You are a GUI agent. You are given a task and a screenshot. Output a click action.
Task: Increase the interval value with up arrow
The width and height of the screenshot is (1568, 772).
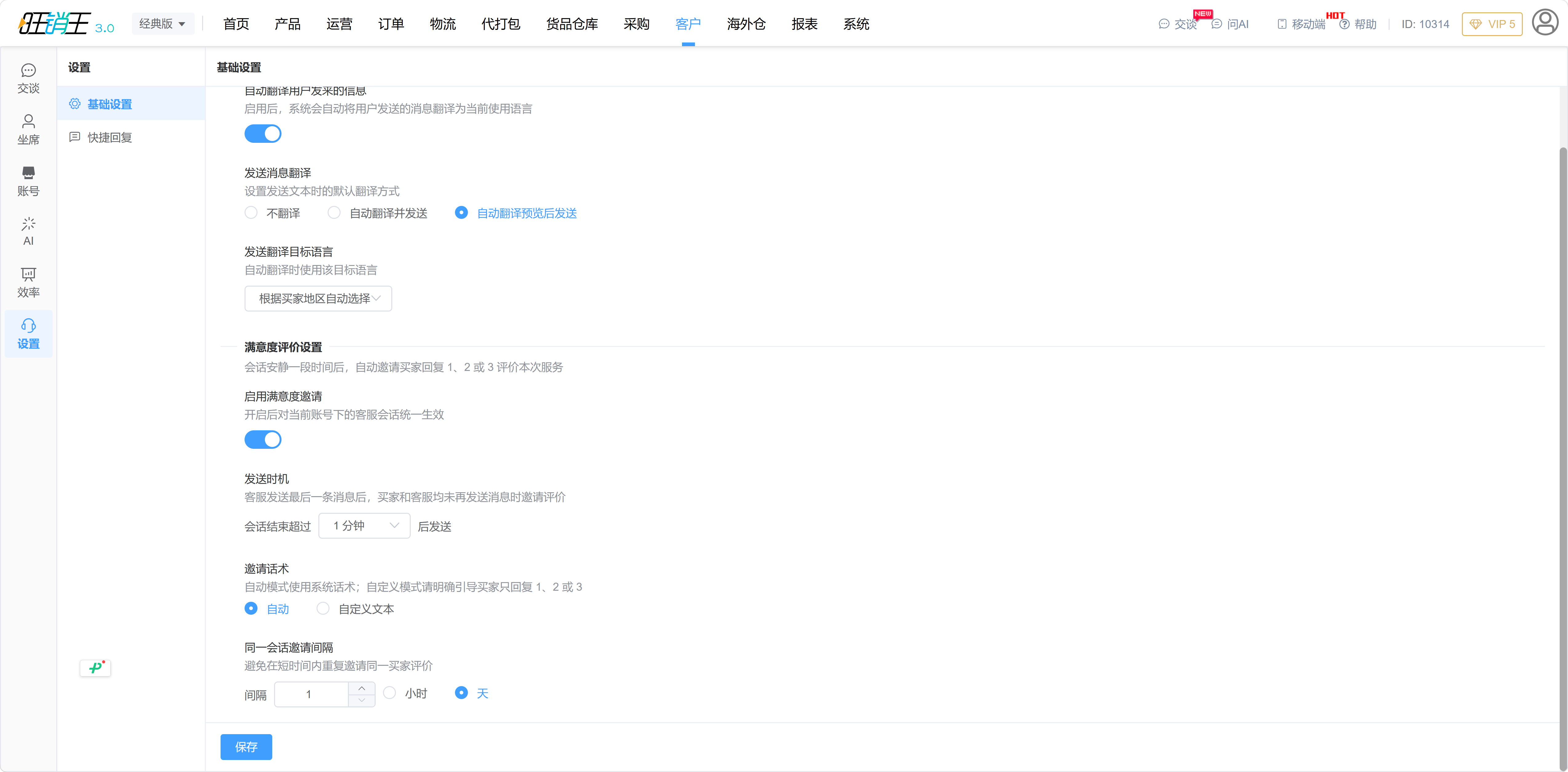click(361, 688)
